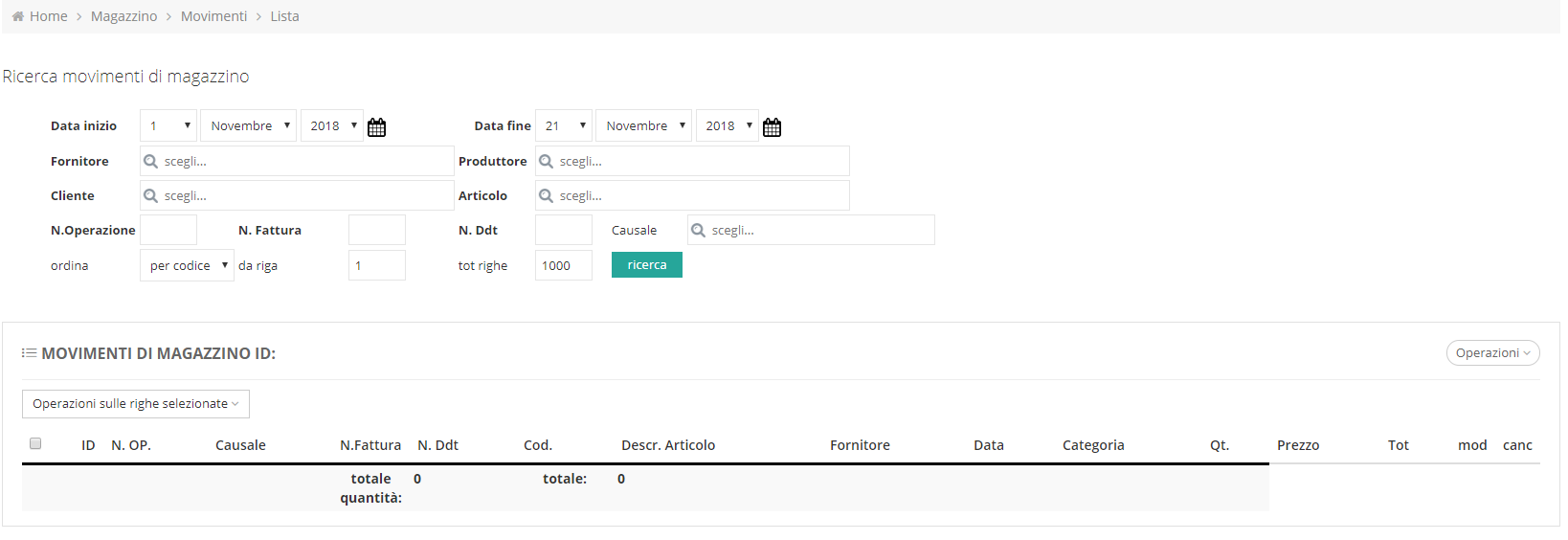This screenshot has width=1568, height=540.
Task: Click the Produttore search magnifier icon
Action: (x=546, y=161)
